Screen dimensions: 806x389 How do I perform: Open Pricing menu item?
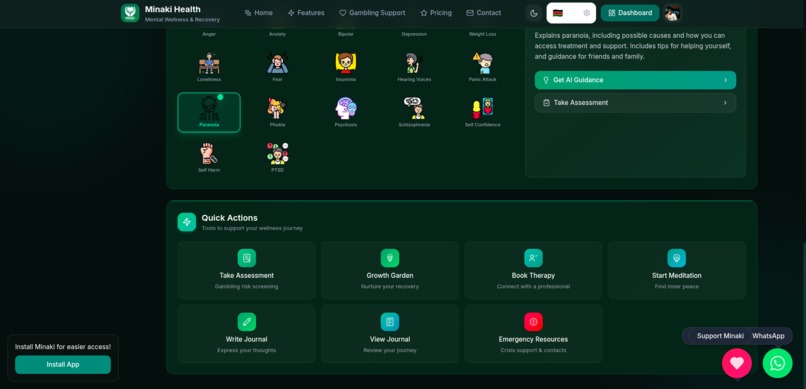point(436,13)
